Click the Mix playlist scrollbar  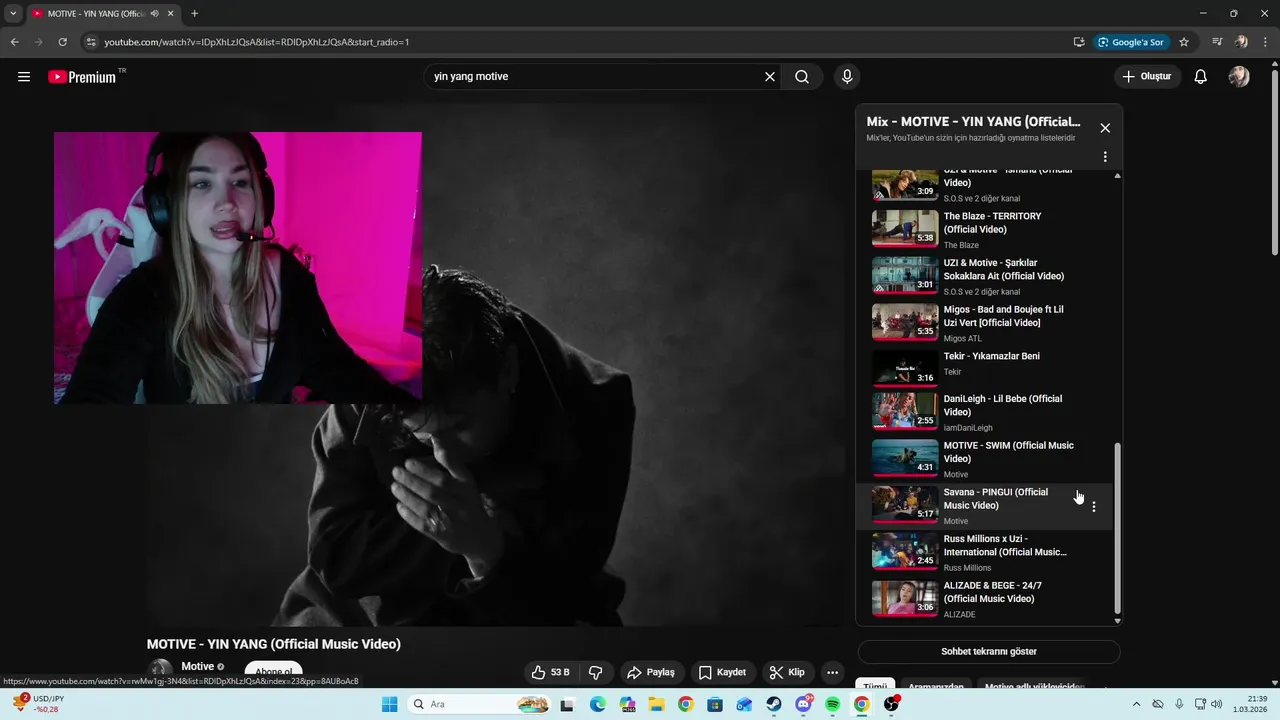click(x=1117, y=530)
